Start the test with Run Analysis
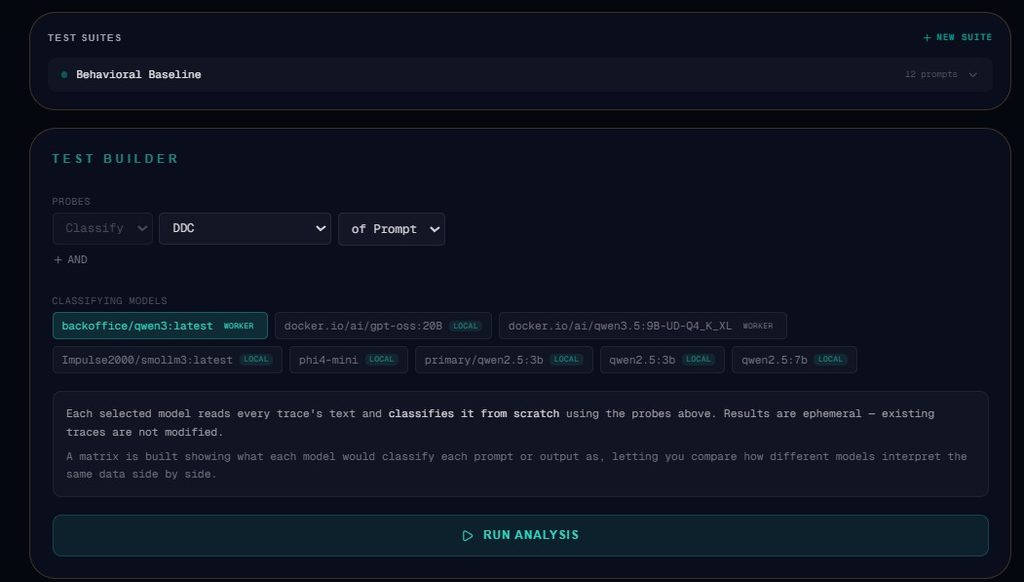1024x582 pixels. (520, 536)
